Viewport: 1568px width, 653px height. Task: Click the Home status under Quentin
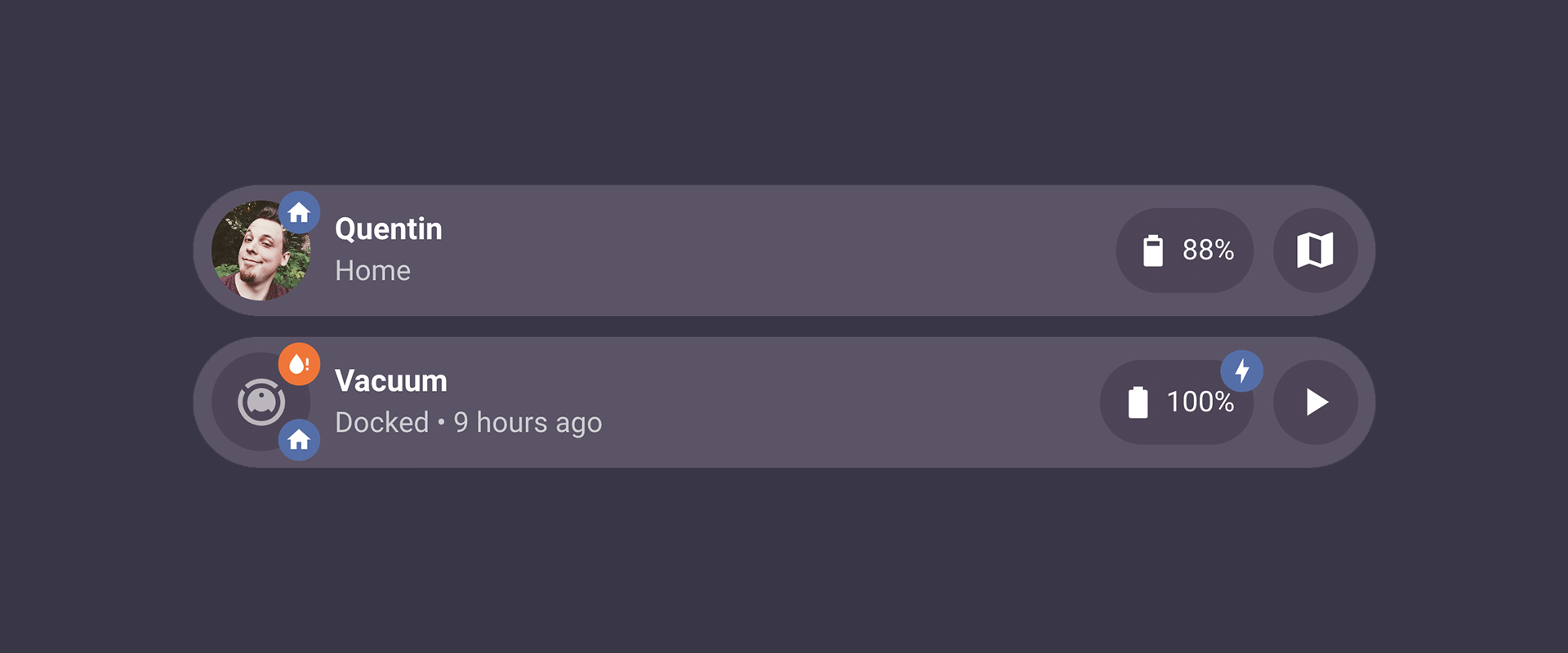[x=372, y=271]
